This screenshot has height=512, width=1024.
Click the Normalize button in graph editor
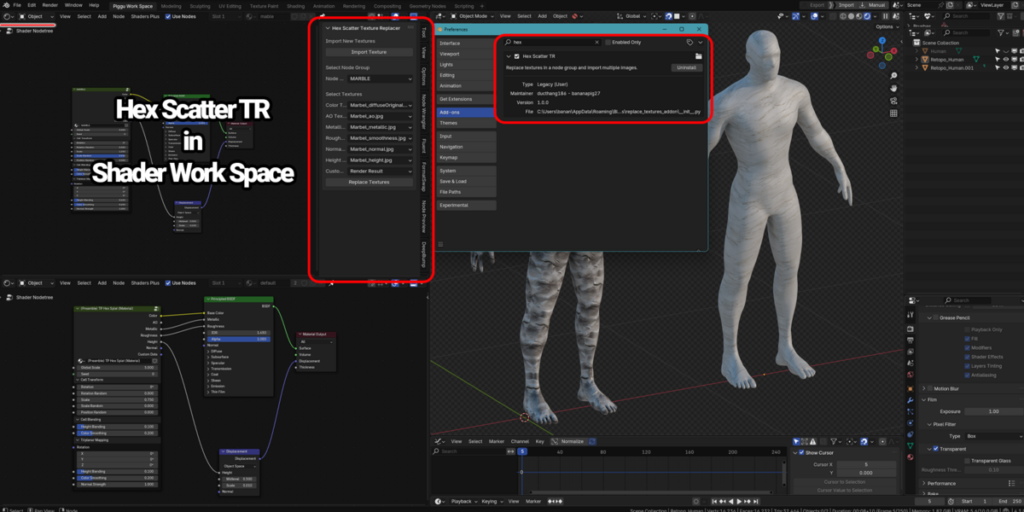click(568, 441)
